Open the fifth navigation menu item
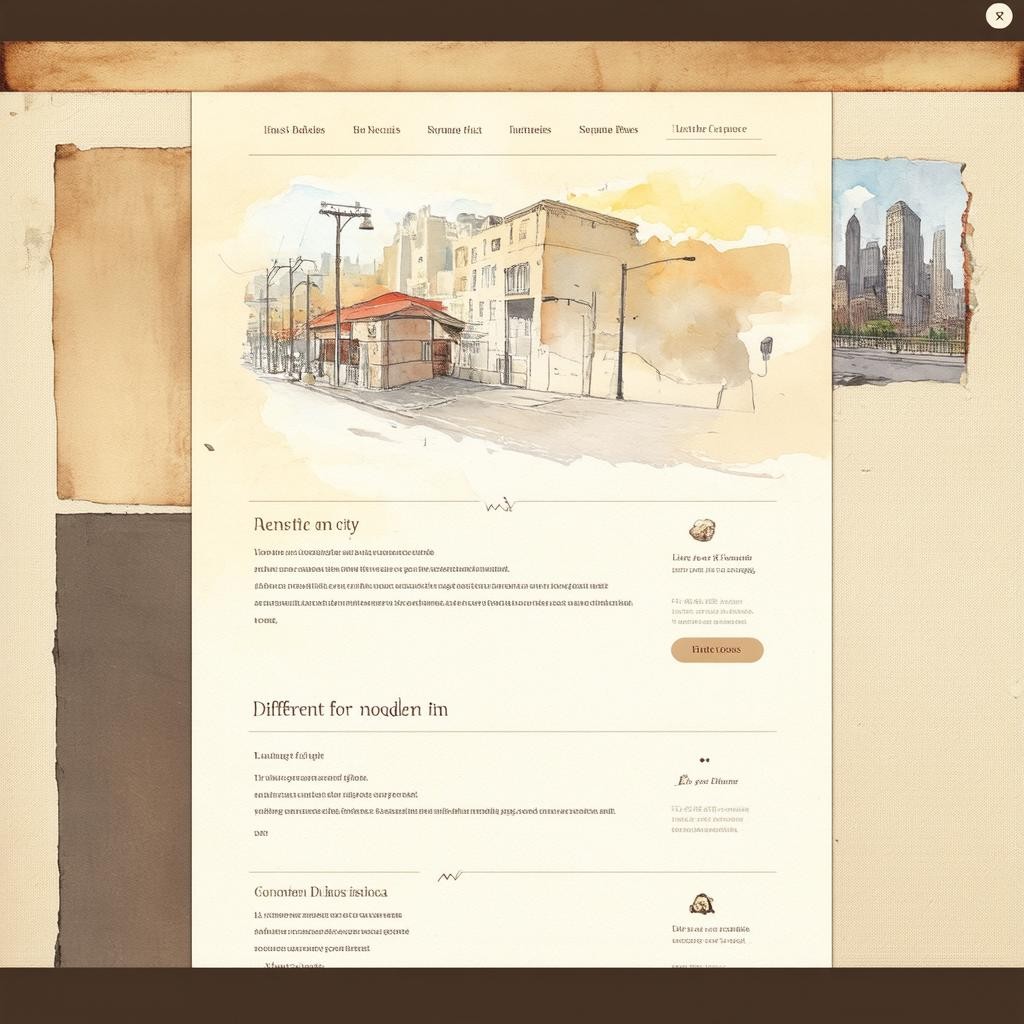Screen dimensions: 1024x1024 [x=608, y=130]
